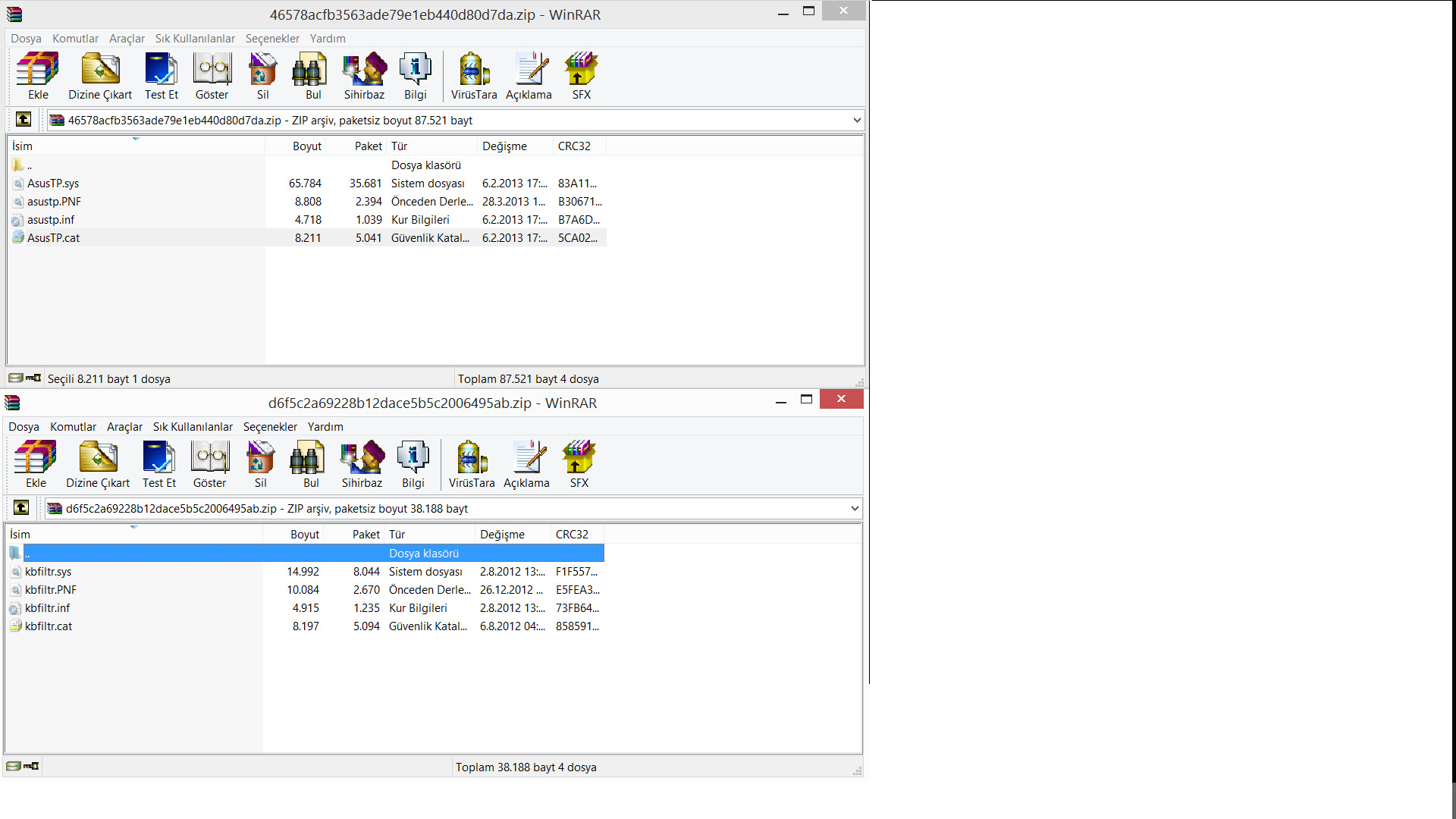Select AsusTP.sys file
1456x819 pixels.
click(x=307, y=184)
